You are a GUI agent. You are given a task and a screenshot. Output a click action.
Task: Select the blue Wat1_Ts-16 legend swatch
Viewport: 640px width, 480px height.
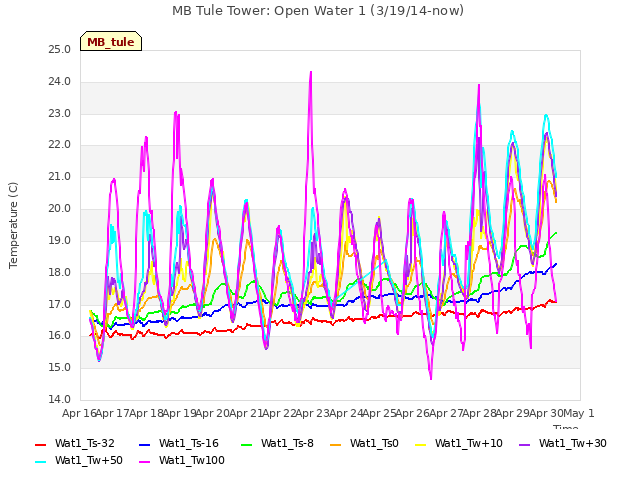[x=144, y=444]
